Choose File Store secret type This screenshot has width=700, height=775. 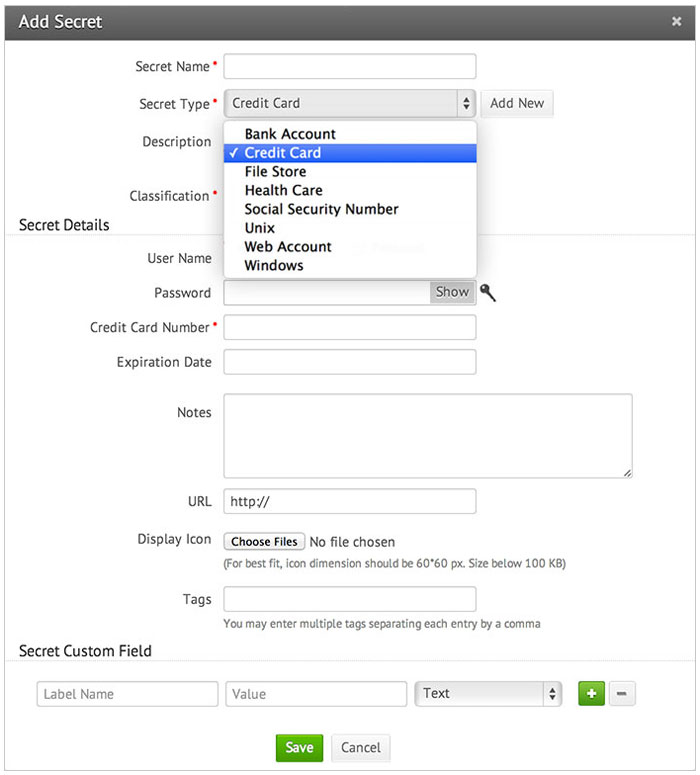(x=275, y=172)
